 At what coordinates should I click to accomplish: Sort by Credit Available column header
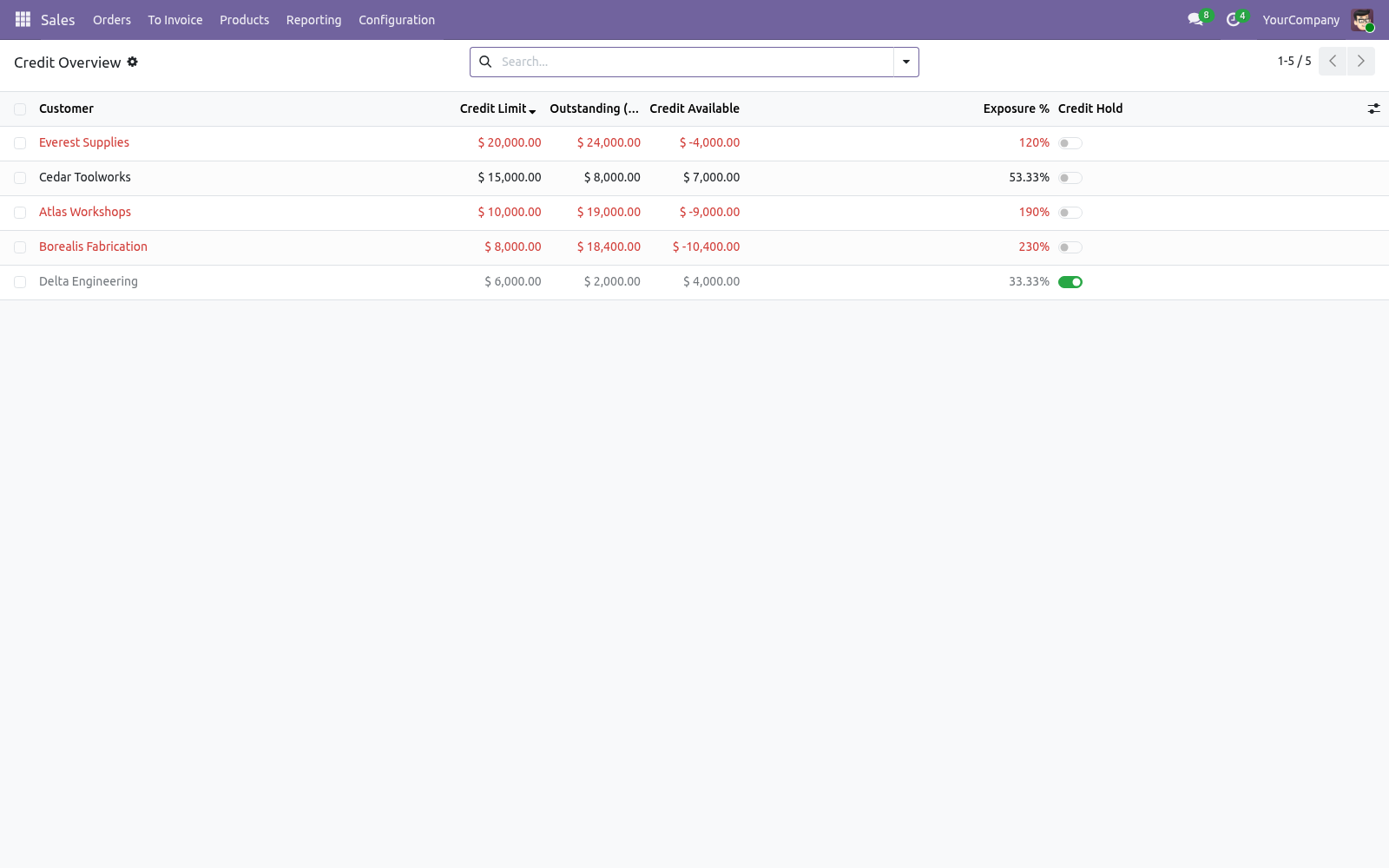[x=694, y=108]
